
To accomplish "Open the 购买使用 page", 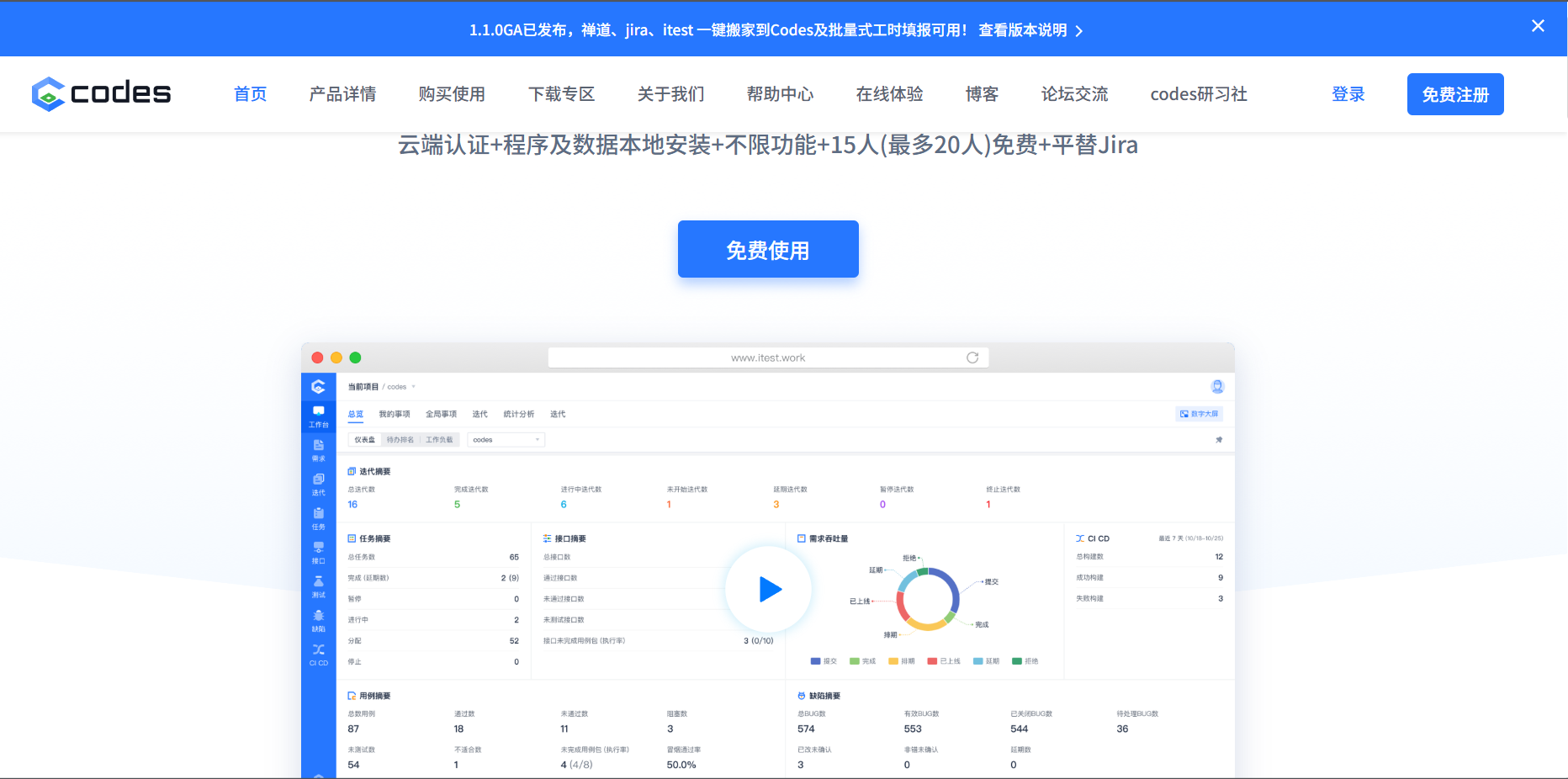I will (452, 94).
